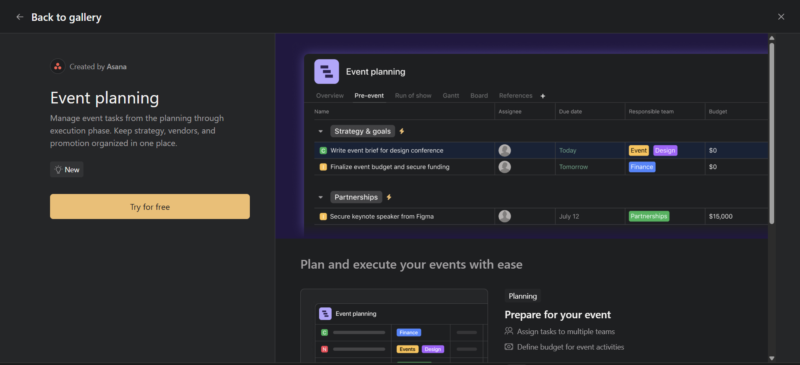The image size is (800, 365).
Task: Click the Events tag in lower thumbnail
Action: point(407,349)
